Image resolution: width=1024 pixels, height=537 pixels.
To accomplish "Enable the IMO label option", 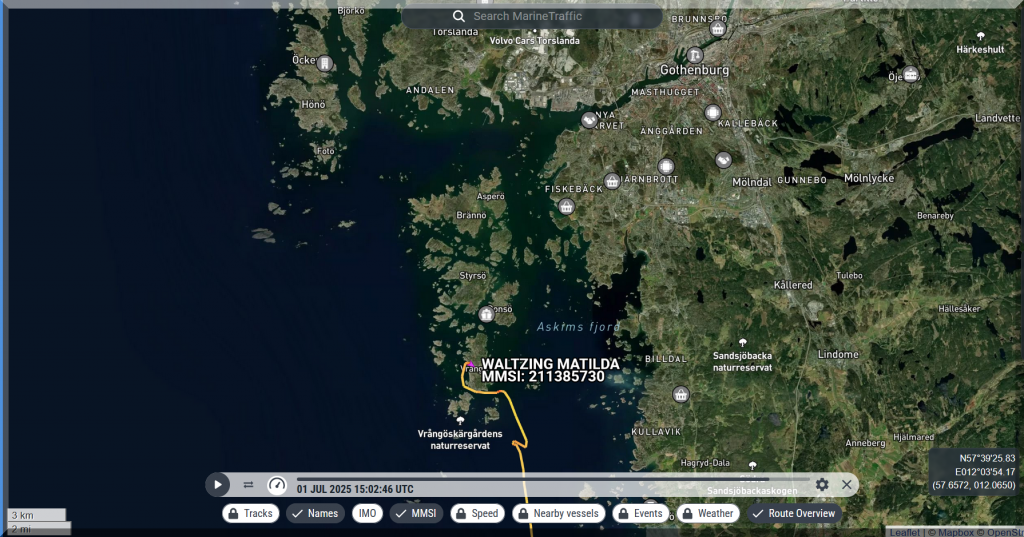I will coord(368,513).
